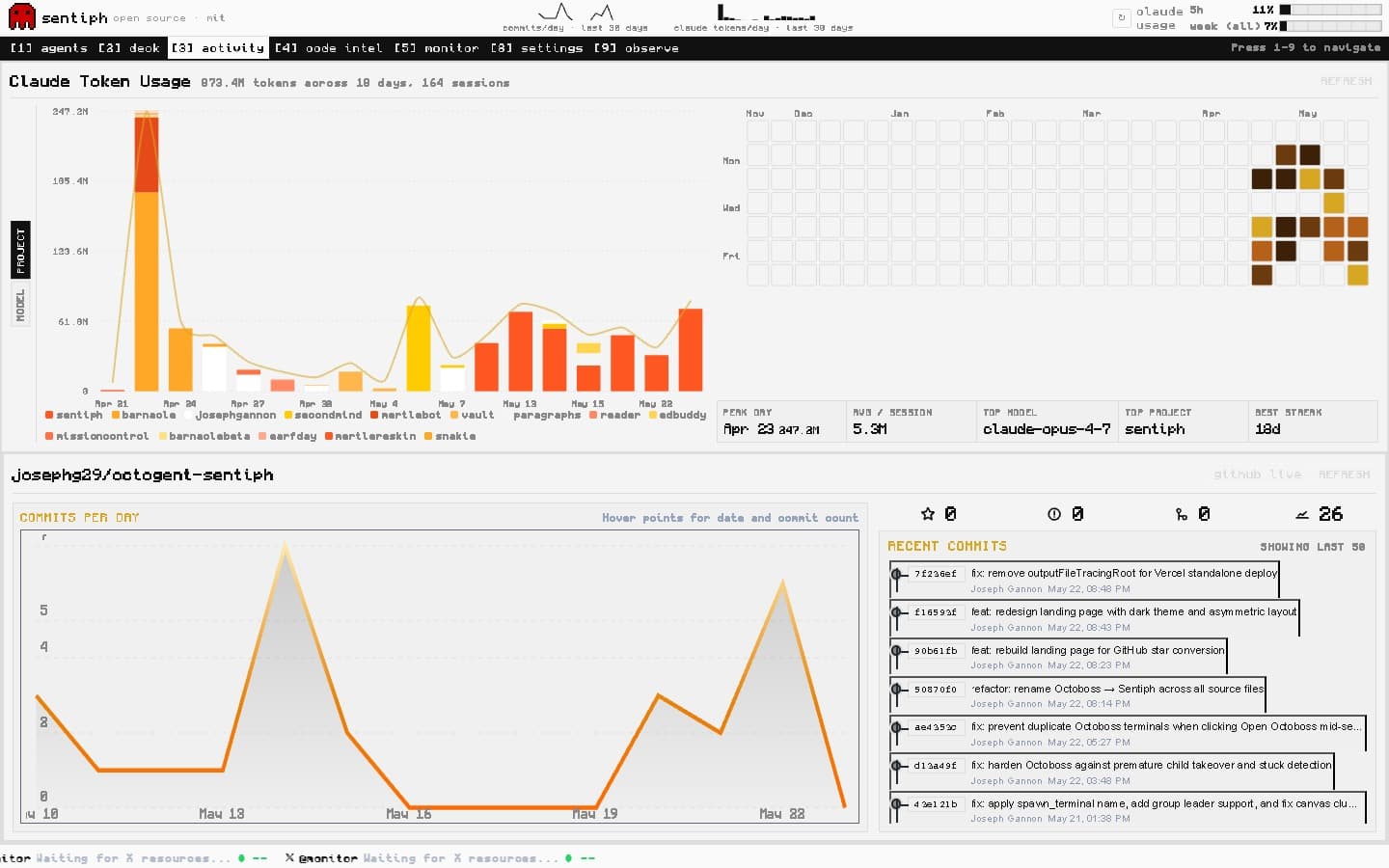Viewport: 1389px width, 868px height.
Task: Click the josephg29/octogent-sentiph repo title
Action: 143,475
